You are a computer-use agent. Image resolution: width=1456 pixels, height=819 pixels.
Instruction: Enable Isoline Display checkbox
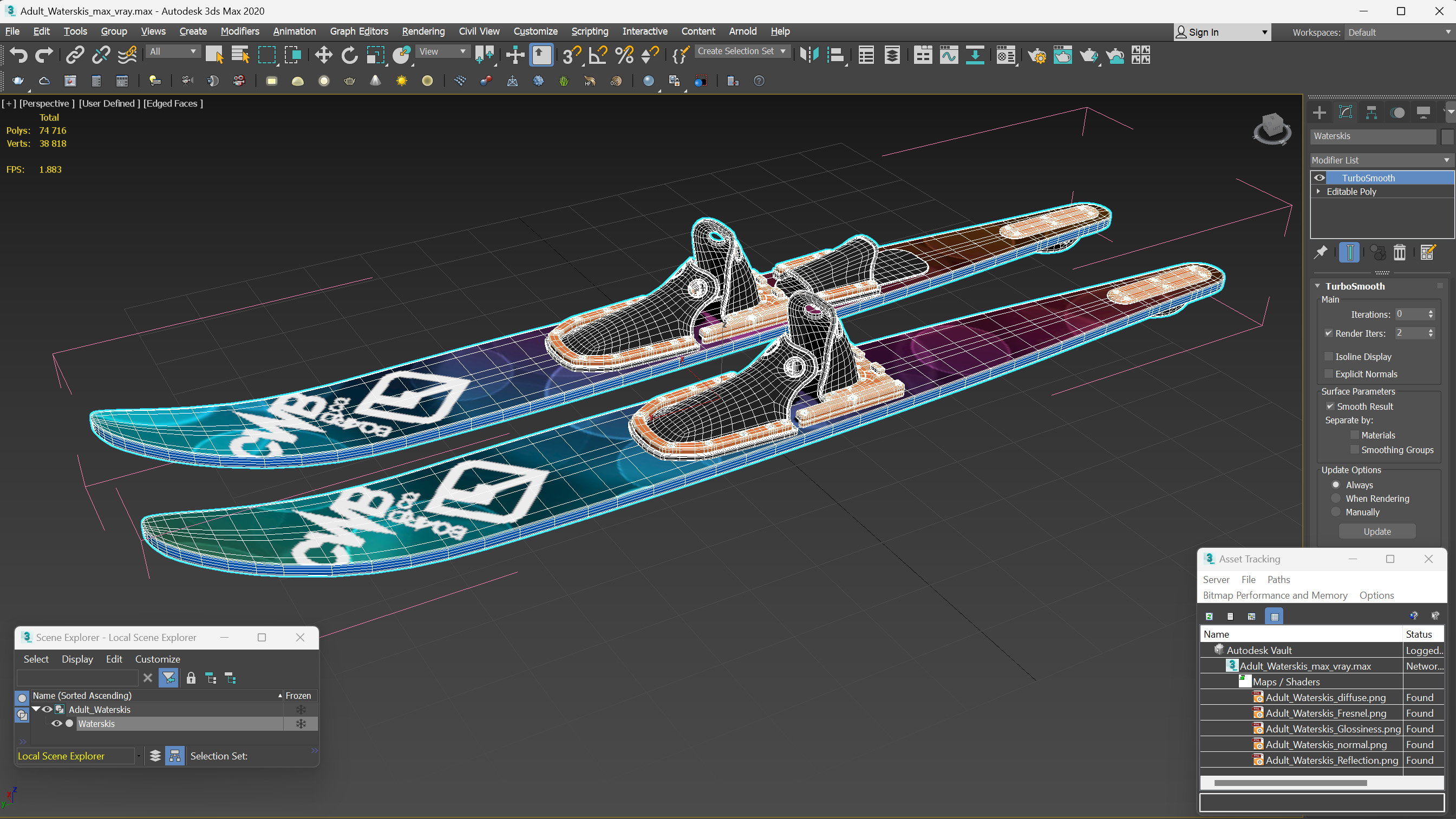click(1329, 357)
